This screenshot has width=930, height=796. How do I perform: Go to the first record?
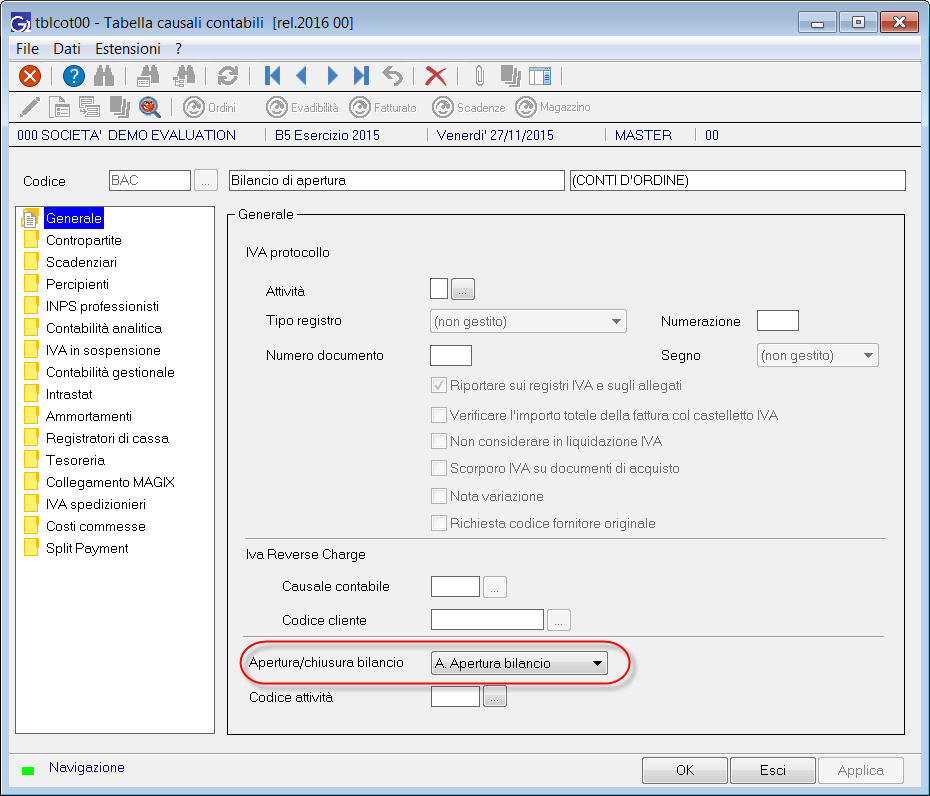(272, 76)
